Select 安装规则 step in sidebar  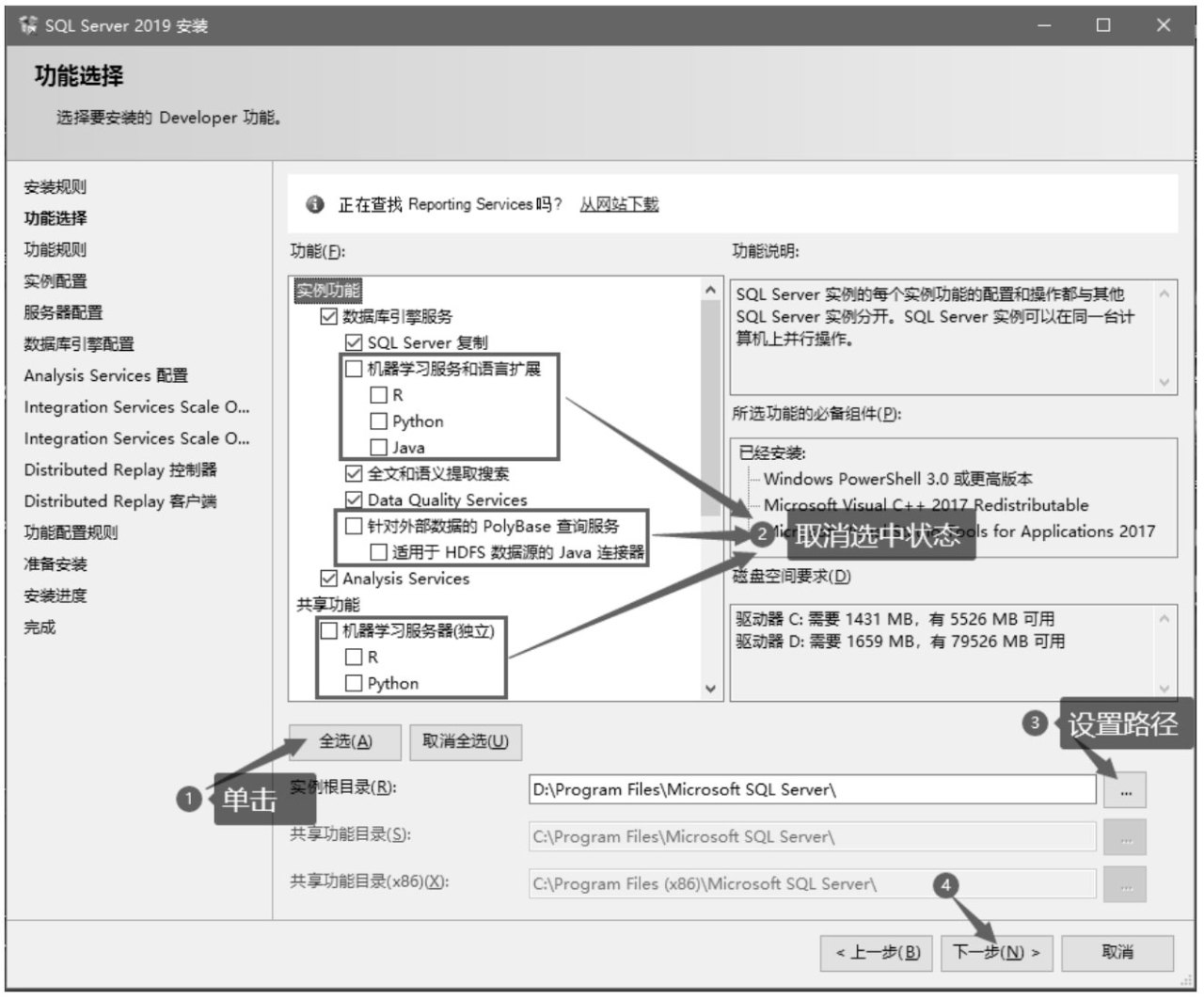pos(55,187)
